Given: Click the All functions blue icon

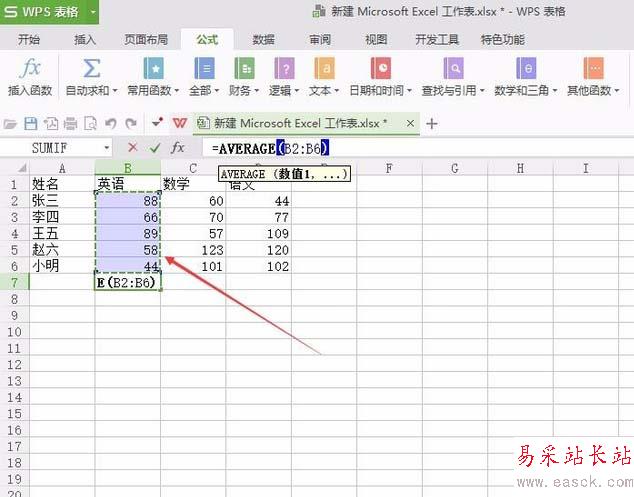Looking at the screenshot, I should tap(204, 68).
